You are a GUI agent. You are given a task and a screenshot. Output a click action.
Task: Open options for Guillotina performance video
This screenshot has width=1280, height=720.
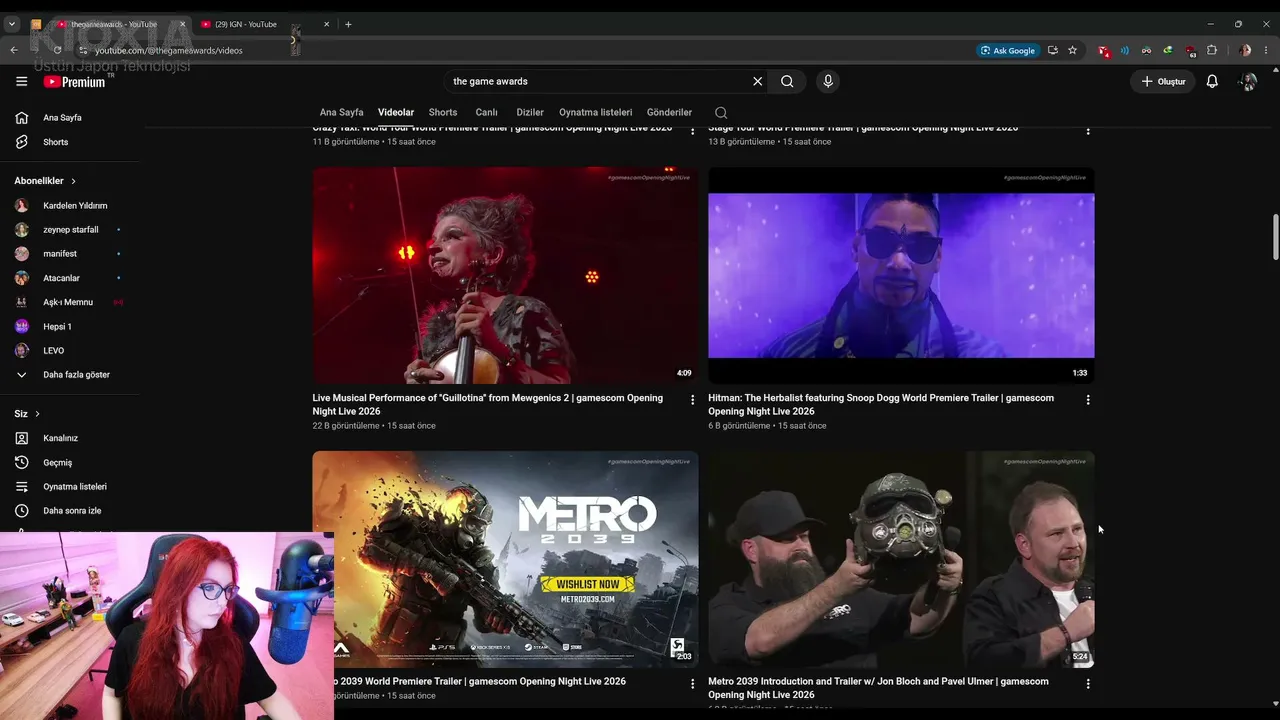[x=692, y=400]
